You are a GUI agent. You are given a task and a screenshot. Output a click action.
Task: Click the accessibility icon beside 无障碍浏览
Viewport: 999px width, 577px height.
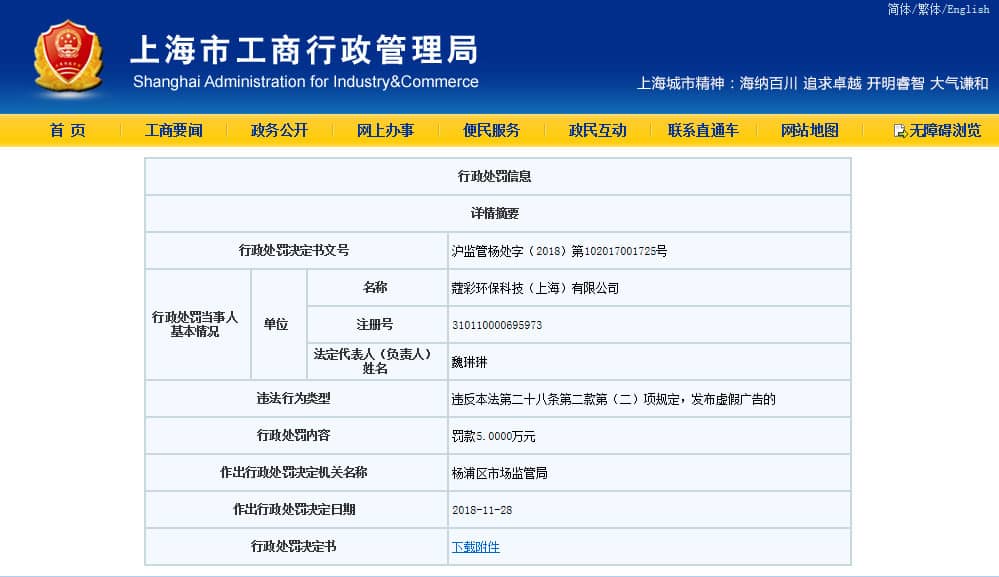coord(899,131)
